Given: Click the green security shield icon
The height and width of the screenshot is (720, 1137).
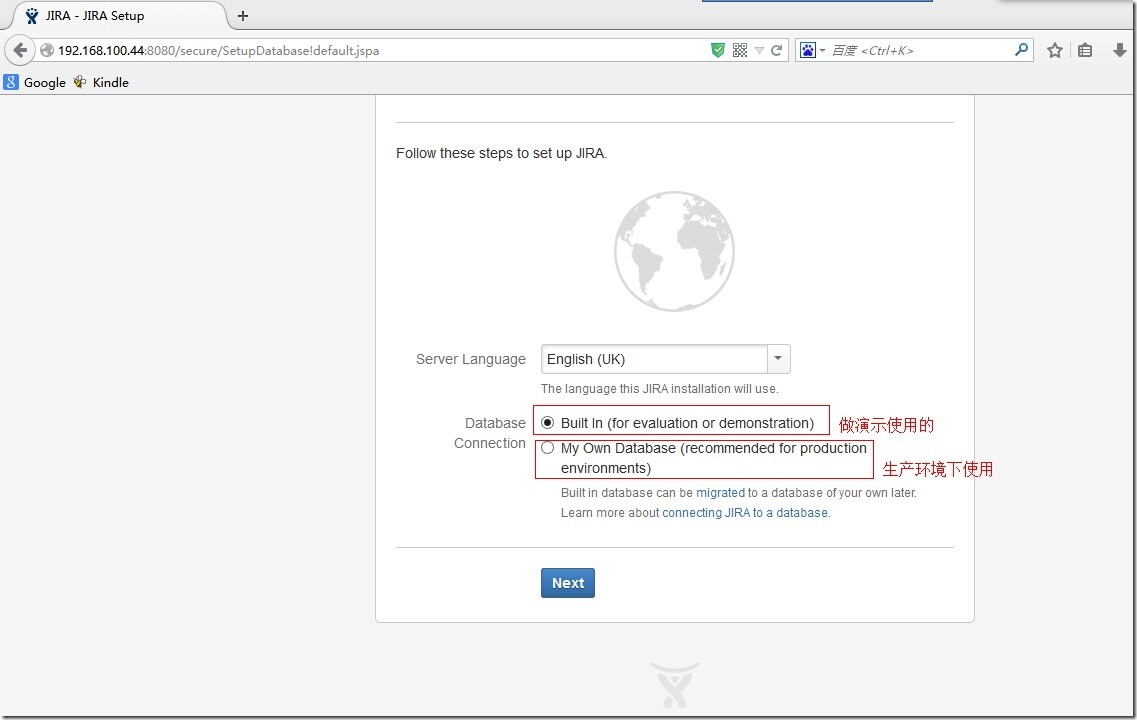Looking at the screenshot, I should point(717,50).
